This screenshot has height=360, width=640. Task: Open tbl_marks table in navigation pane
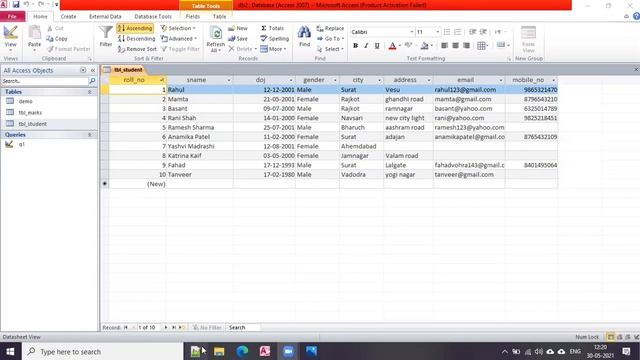click(x=30, y=112)
